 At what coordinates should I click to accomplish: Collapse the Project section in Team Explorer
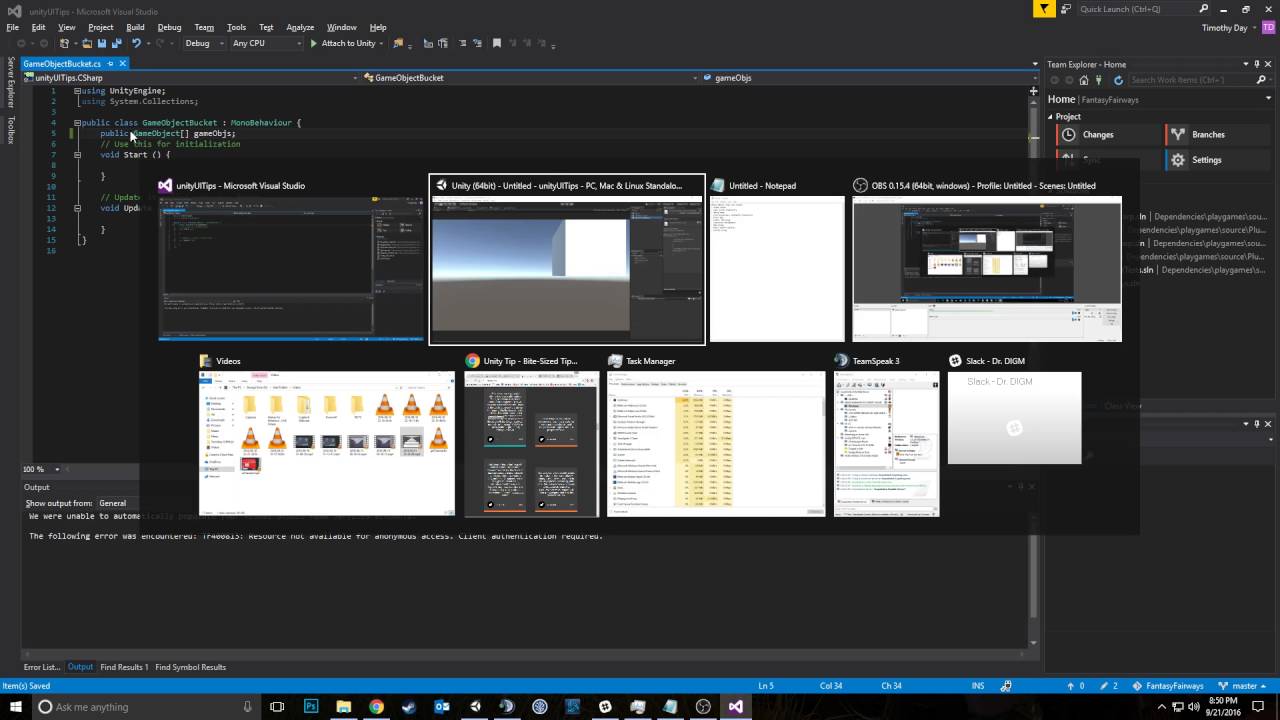1051,117
